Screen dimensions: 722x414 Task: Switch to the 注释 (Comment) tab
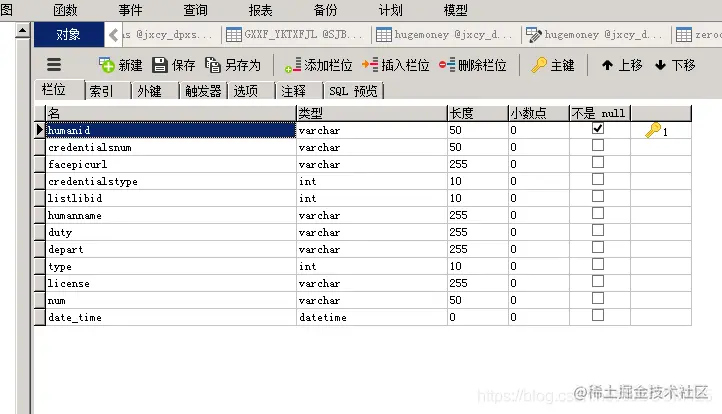(x=299, y=91)
